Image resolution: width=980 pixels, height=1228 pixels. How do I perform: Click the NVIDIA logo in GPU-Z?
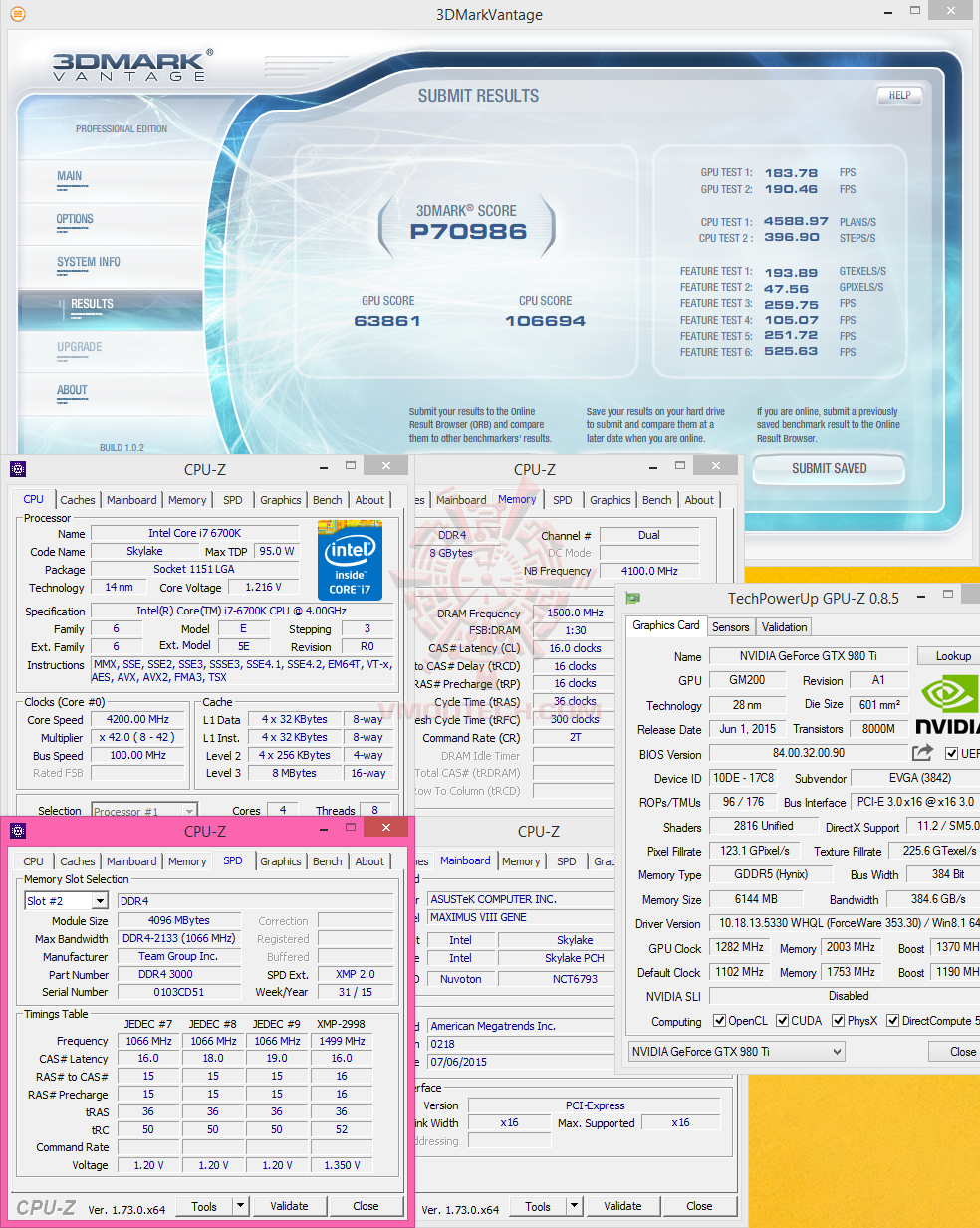point(949,706)
